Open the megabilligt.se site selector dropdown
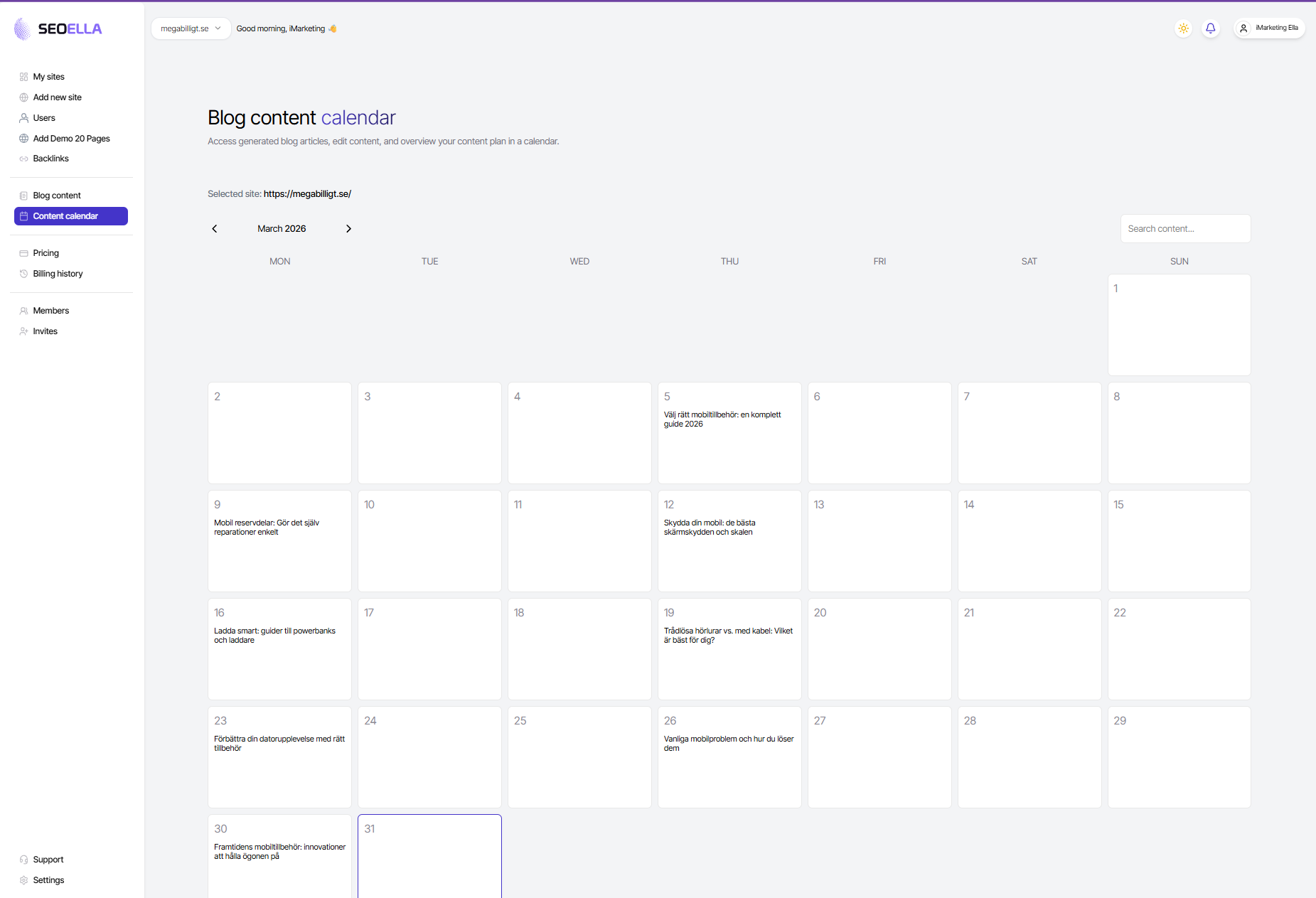This screenshot has width=1316, height=898. click(x=191, y=28)
